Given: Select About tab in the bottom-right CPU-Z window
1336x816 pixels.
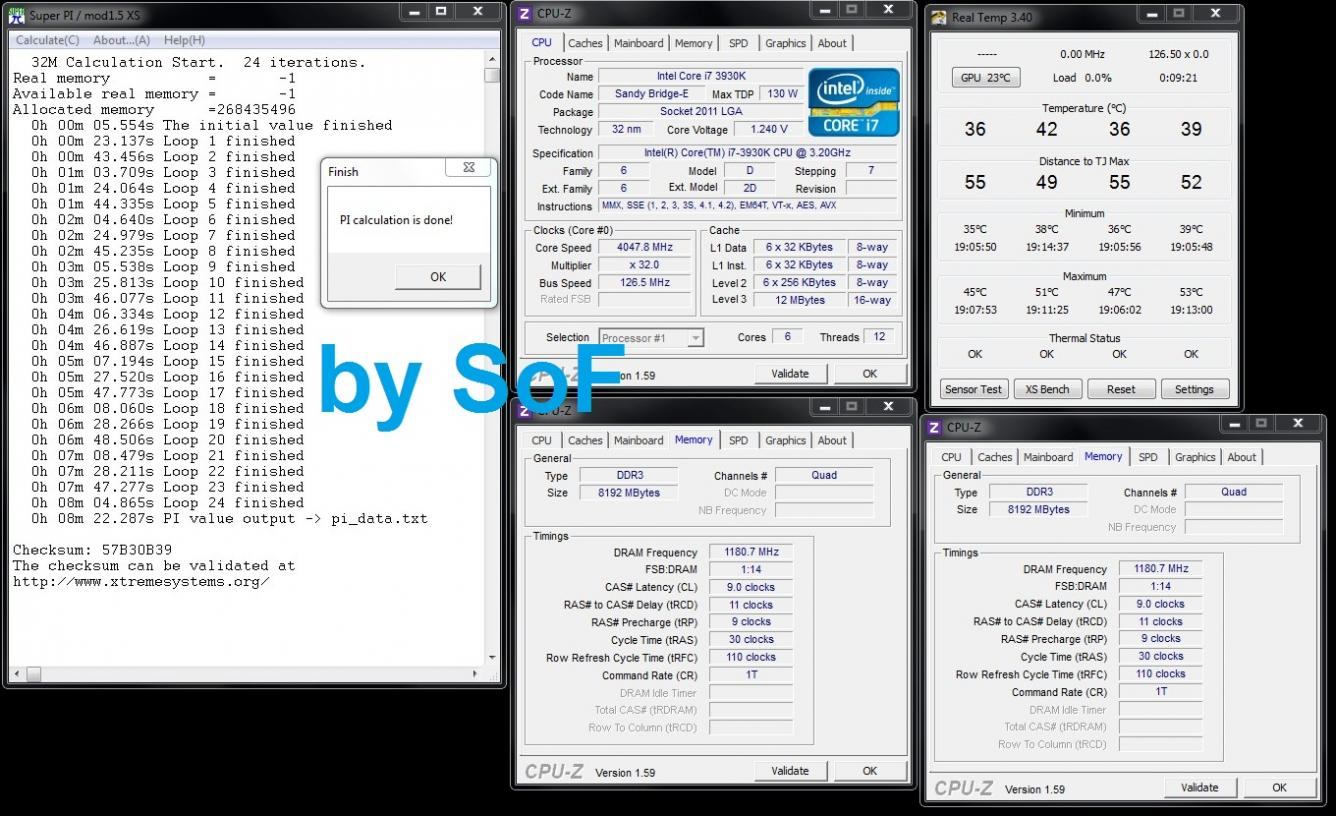Looking at the screenshot, I should [1242, 457].
